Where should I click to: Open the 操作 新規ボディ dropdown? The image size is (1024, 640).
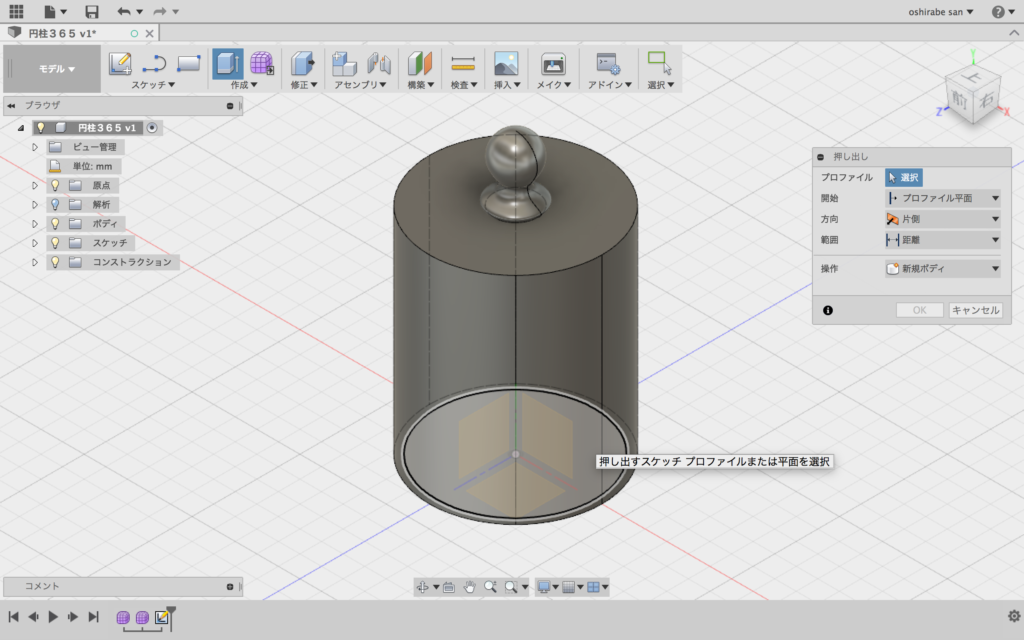[942, 268]
